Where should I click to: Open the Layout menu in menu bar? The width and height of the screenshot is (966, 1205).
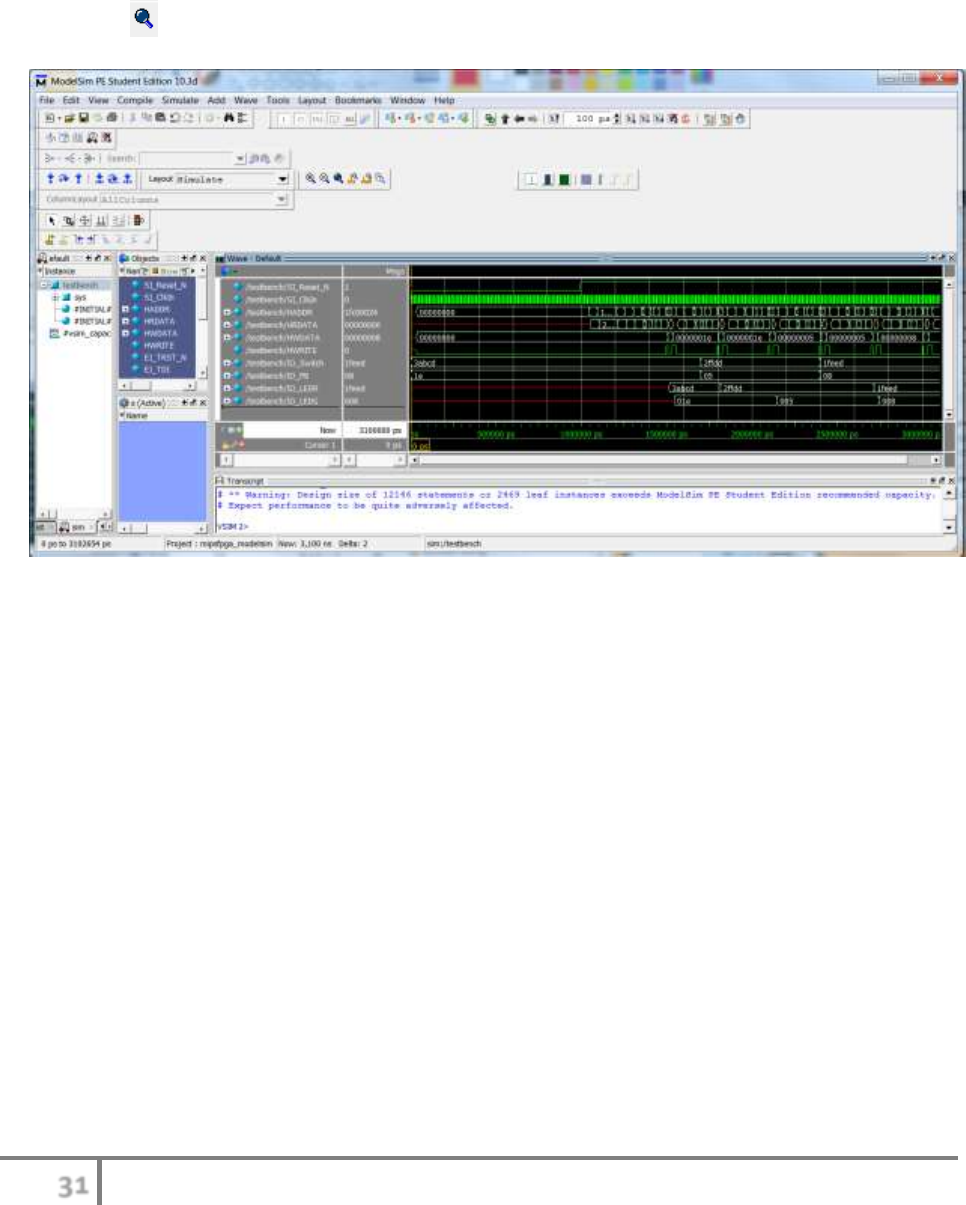click(x=312, y=100)
